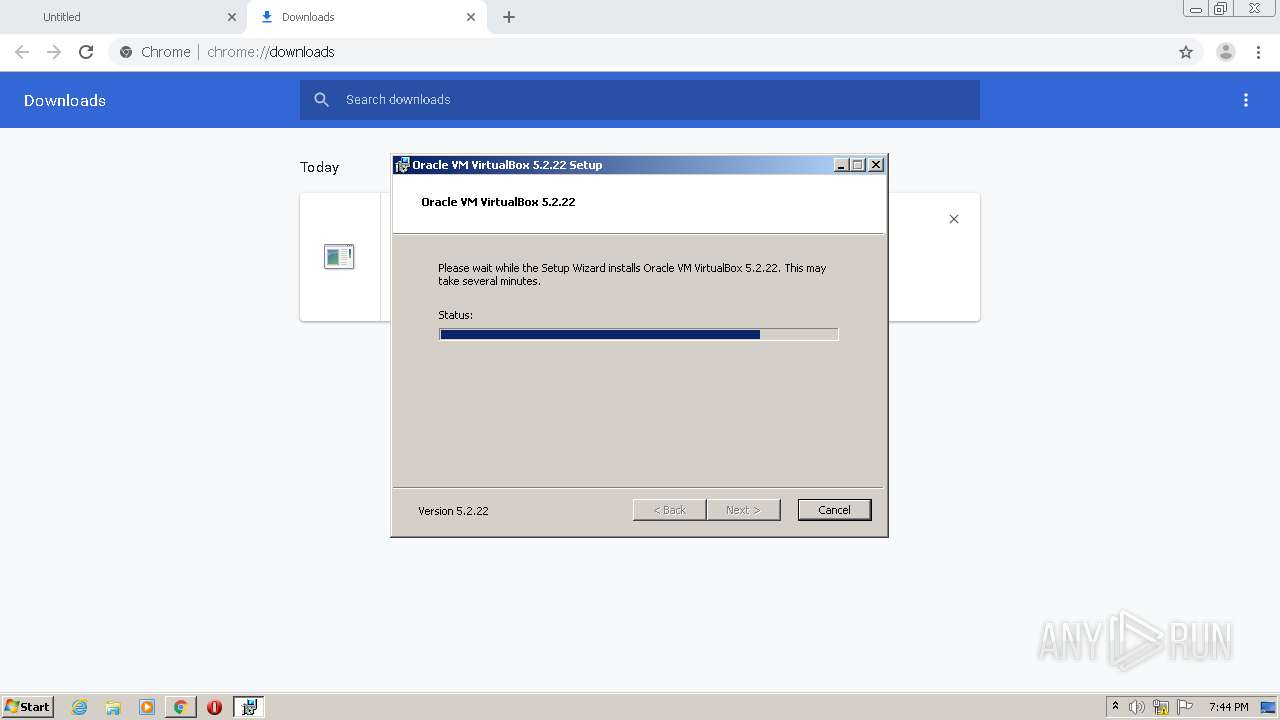
Task: Click the chrome://downloads address bar
Action: pyautogui.click(x=640, y=52)
